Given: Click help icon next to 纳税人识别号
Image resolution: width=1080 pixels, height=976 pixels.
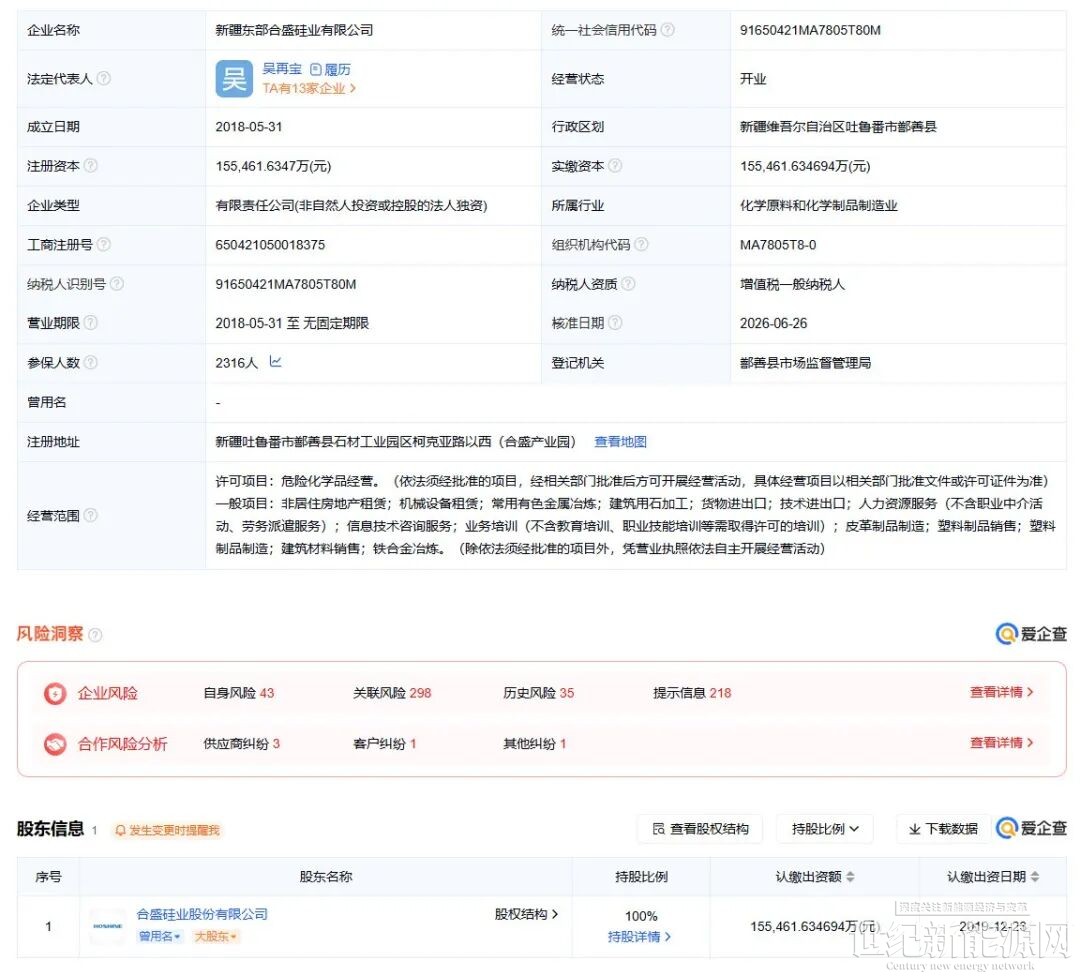Looking at the screenshot, I should [116, 283].
